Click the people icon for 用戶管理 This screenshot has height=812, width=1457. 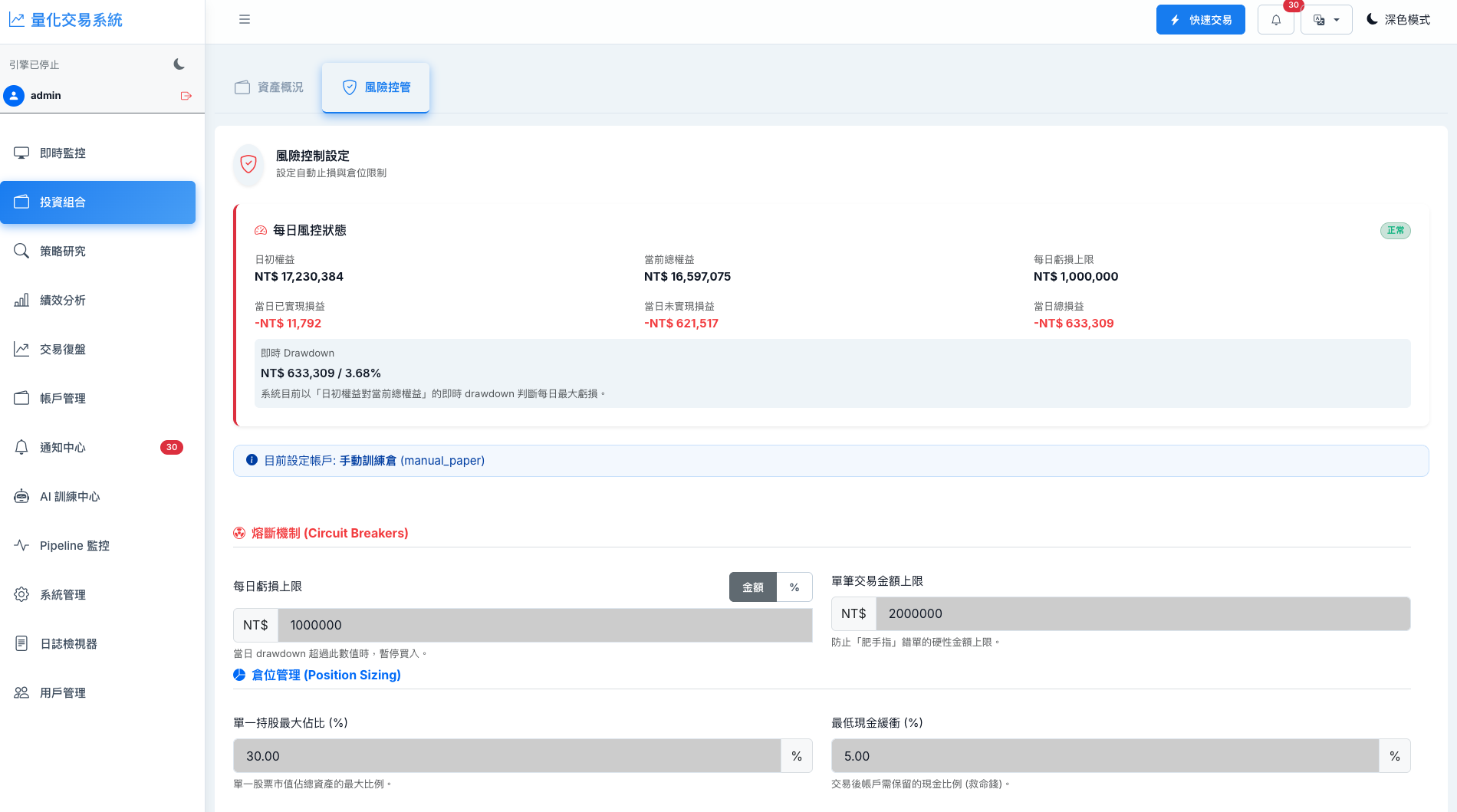click(x=21, y=692)
